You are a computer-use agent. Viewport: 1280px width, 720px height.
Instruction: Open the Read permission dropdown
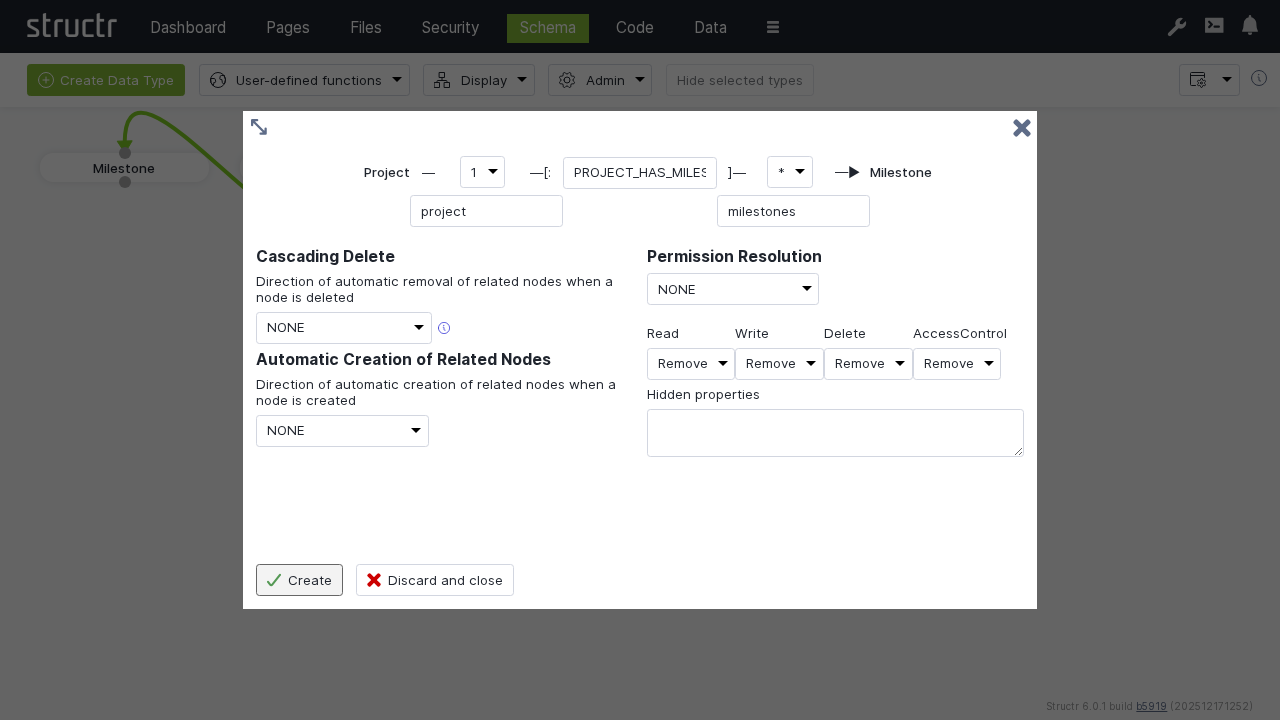click(x=690, y=364)
